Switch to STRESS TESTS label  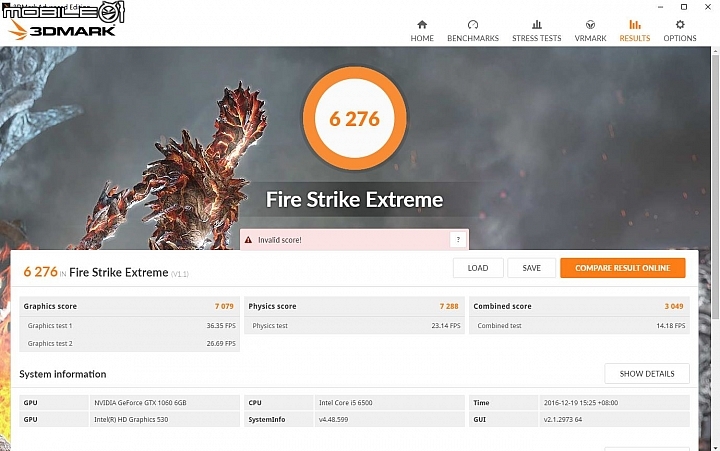(536, 38)
